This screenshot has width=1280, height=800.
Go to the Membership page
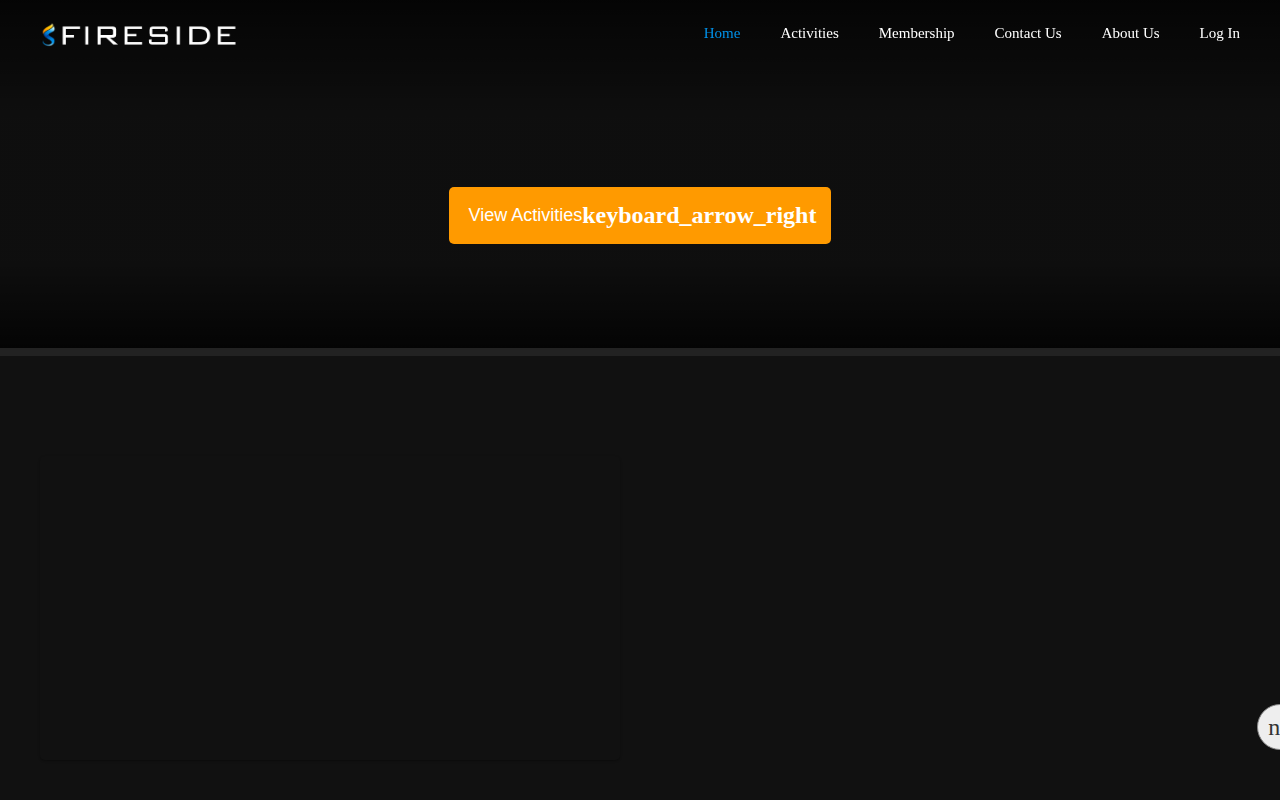point(916,33)
